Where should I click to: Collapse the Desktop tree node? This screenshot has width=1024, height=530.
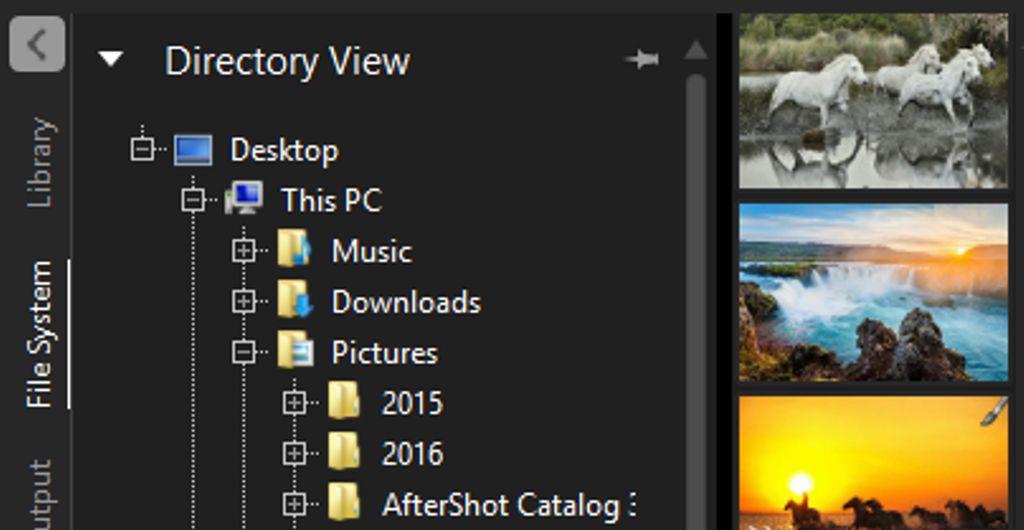pyautogui.click(x=143, y=150)
